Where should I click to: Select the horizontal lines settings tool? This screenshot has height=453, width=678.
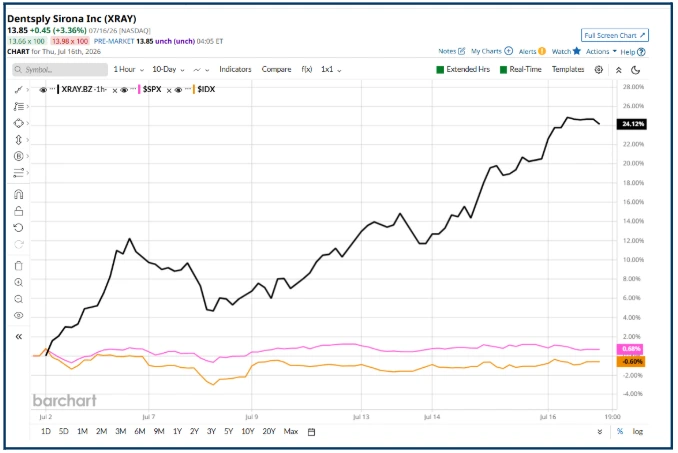(19, 173)
